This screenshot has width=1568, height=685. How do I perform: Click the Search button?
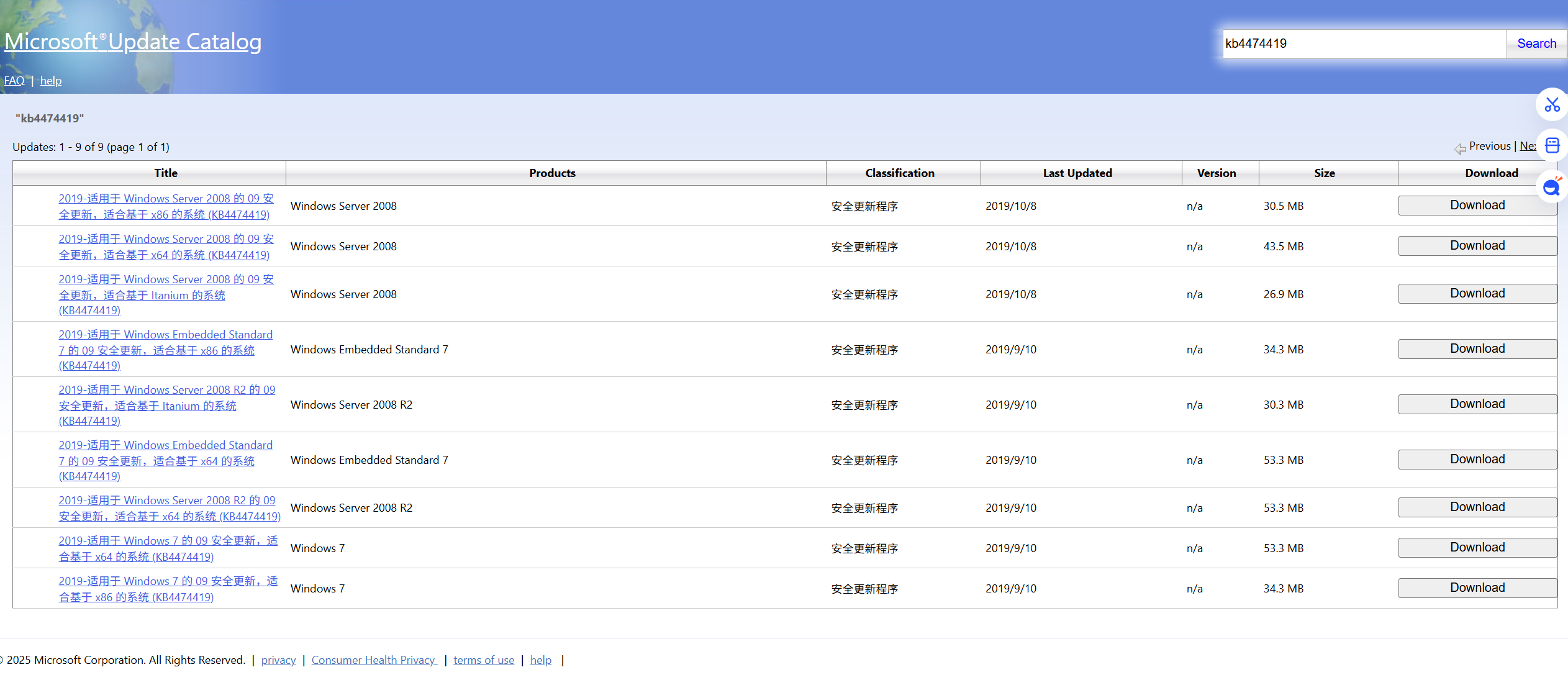coord(1536,43)
